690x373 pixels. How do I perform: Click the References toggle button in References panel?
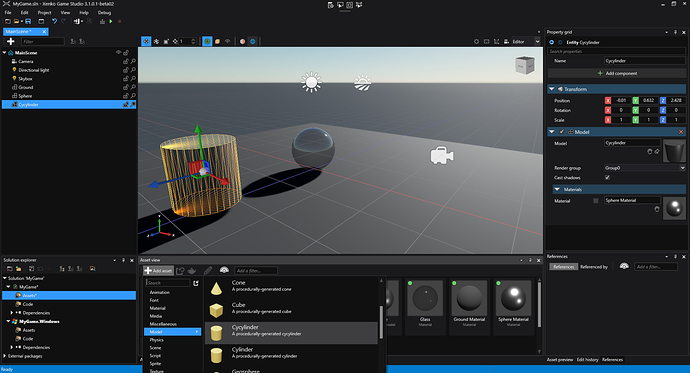pos(563,267)
